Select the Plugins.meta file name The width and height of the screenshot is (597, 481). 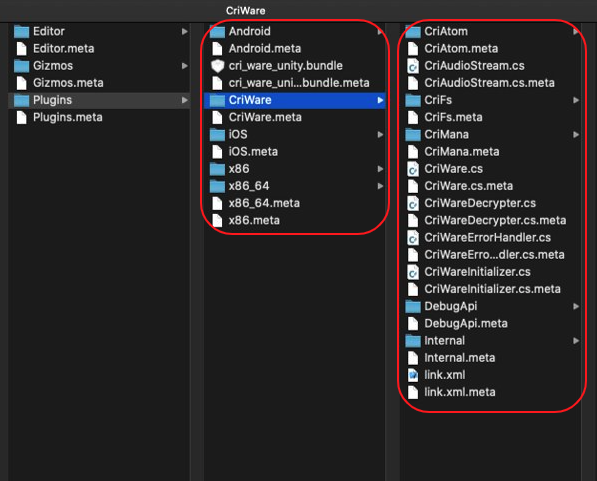[68, 117]
